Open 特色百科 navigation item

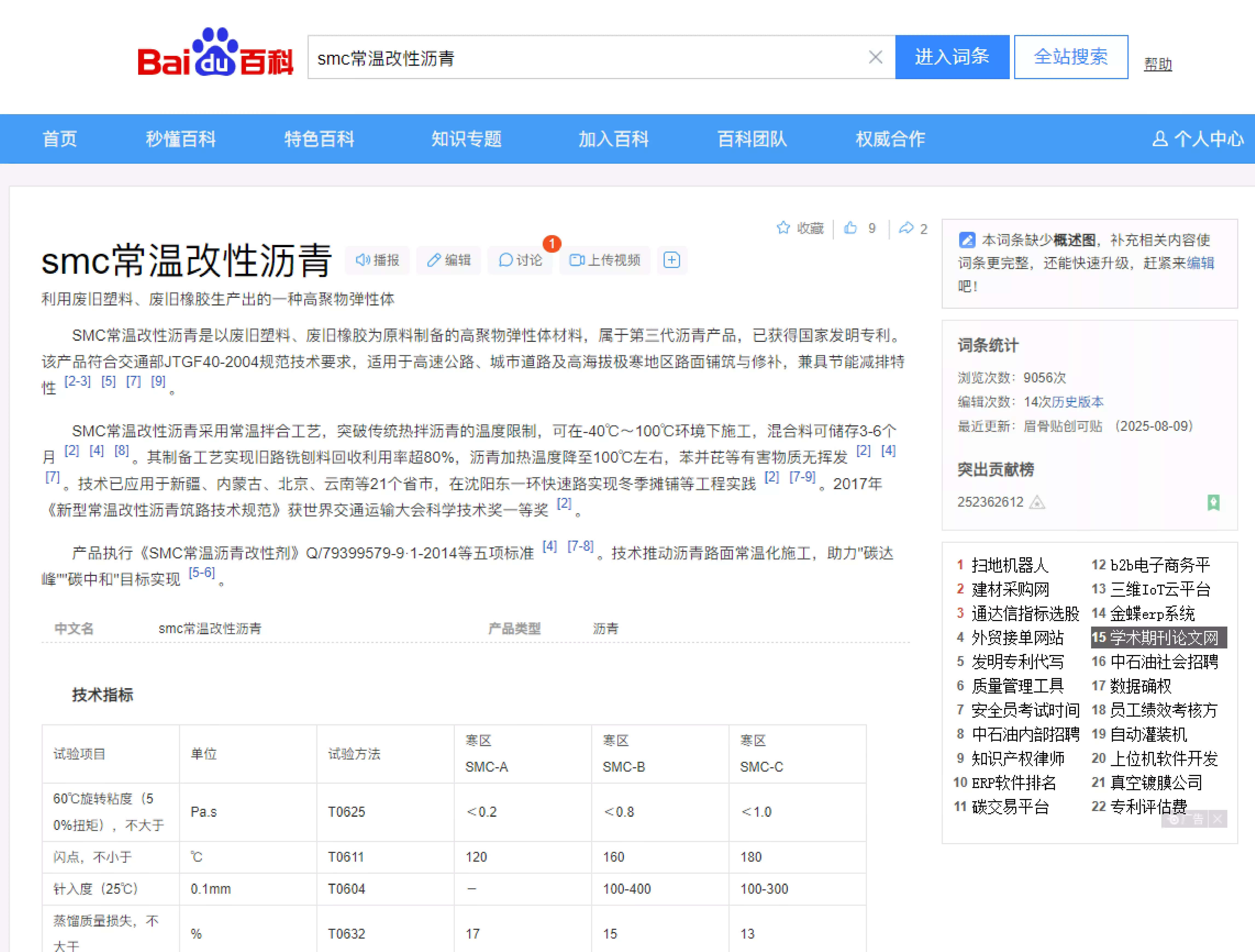click(319, 139)
